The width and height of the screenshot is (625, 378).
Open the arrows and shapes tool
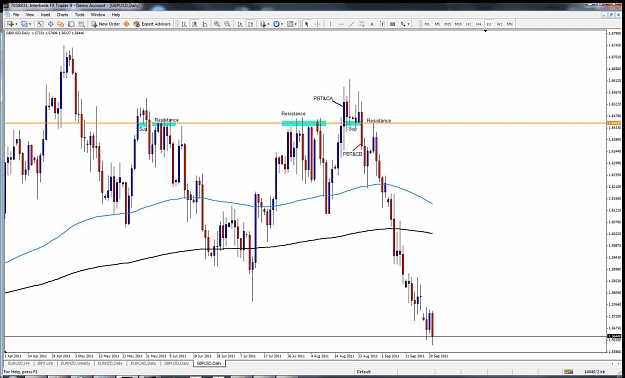click(x=403, y=24)
